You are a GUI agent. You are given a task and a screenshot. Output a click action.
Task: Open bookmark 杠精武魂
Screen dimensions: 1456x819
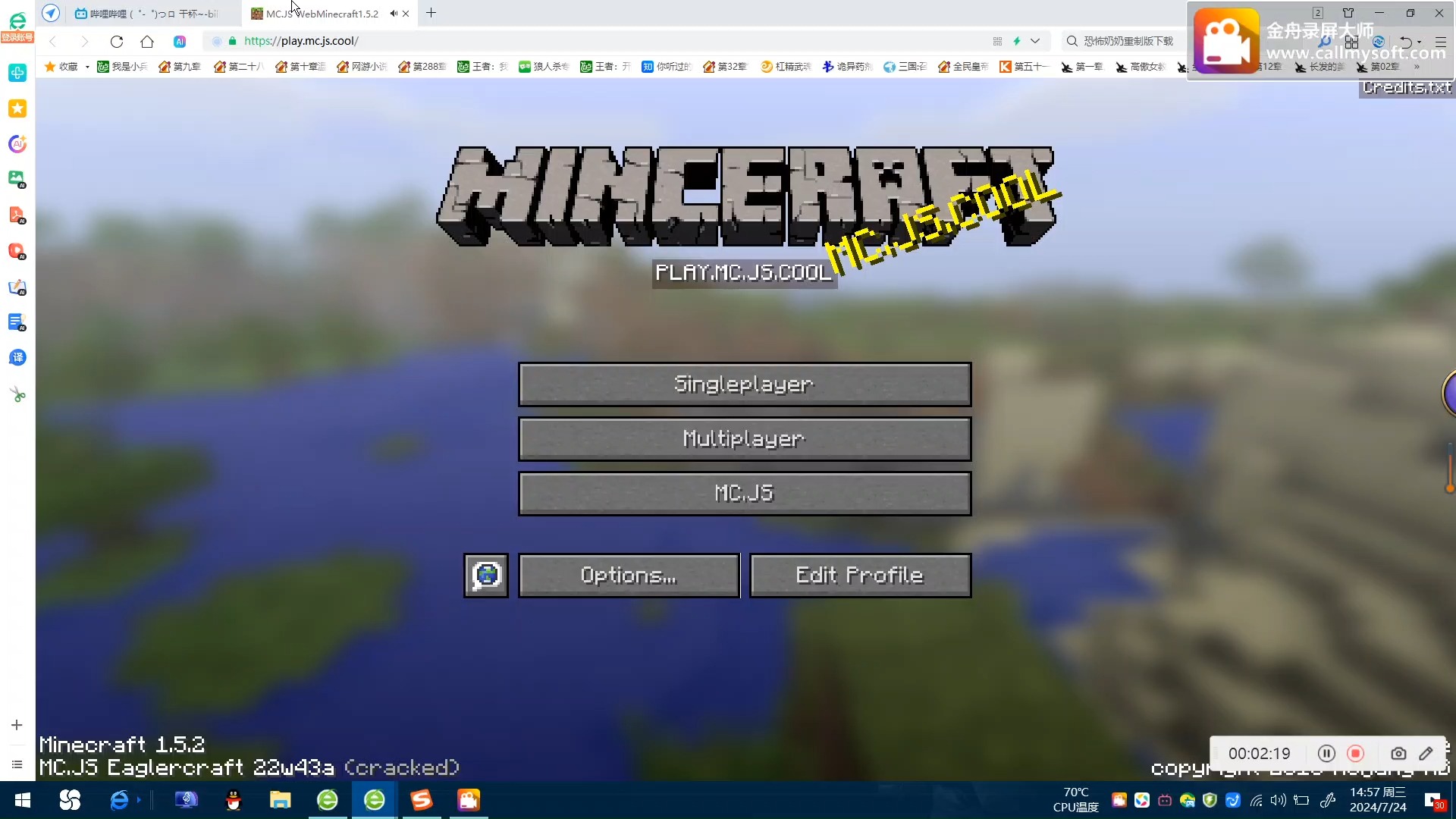786,67
